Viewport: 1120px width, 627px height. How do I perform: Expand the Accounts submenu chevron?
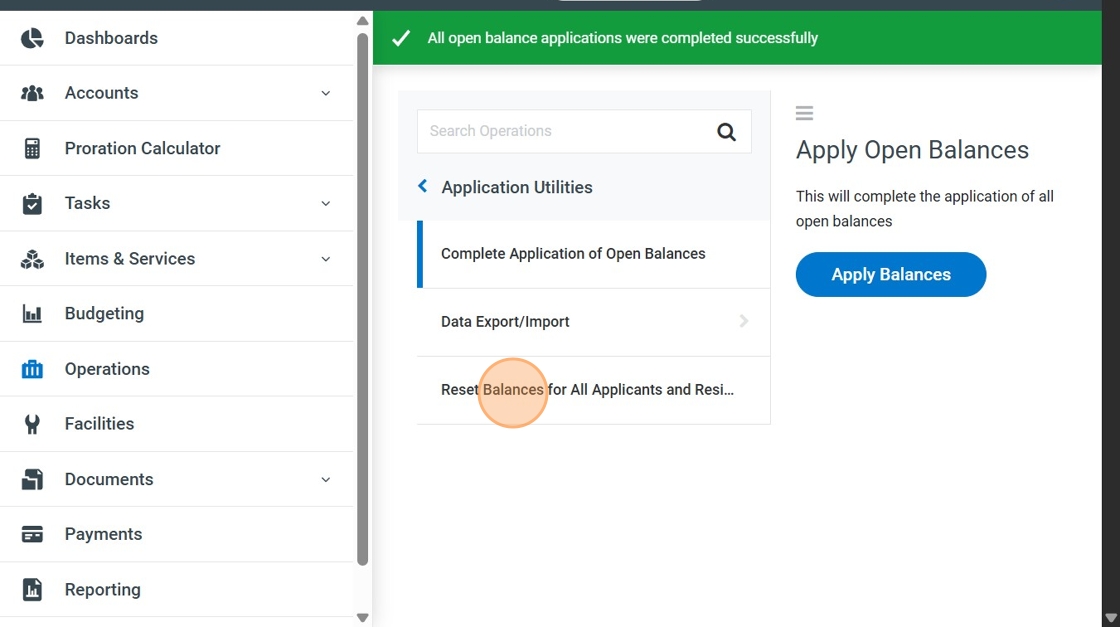point(326,93)
